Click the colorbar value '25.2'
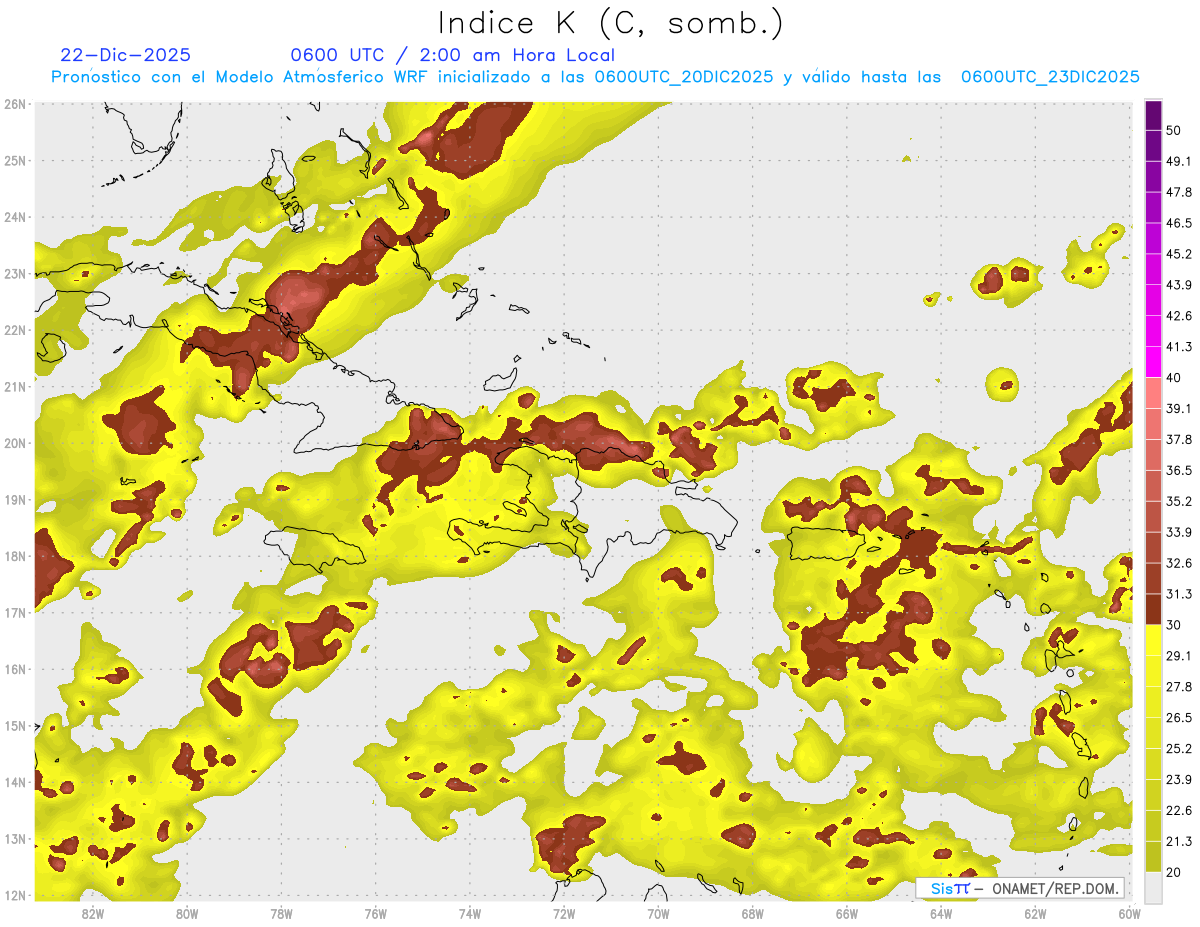This screenshot has width=1200, height=927. 1178,748
